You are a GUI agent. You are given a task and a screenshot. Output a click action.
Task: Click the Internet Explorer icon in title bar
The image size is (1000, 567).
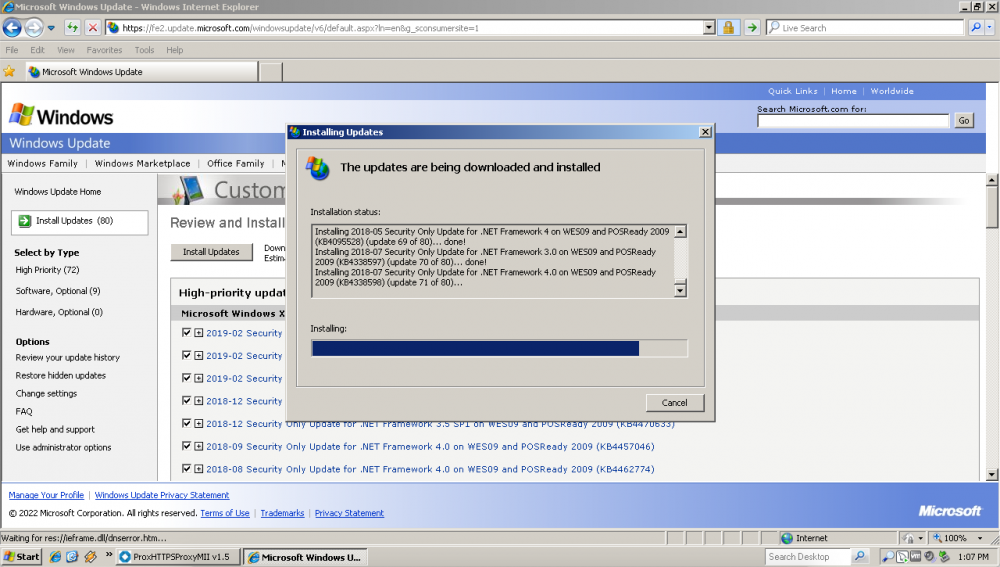click(8, 7)
